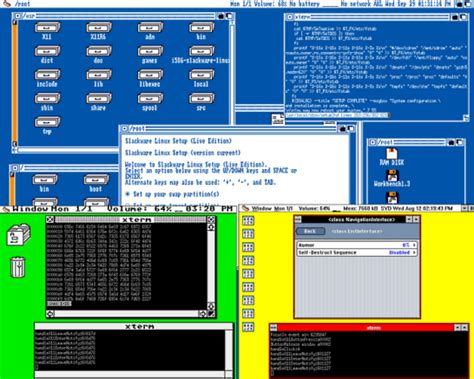Click the Slackware Linux Setup heading text
The width and height of the screenshot is (474, 379).
pyautogui.click(x=178, y=141)
